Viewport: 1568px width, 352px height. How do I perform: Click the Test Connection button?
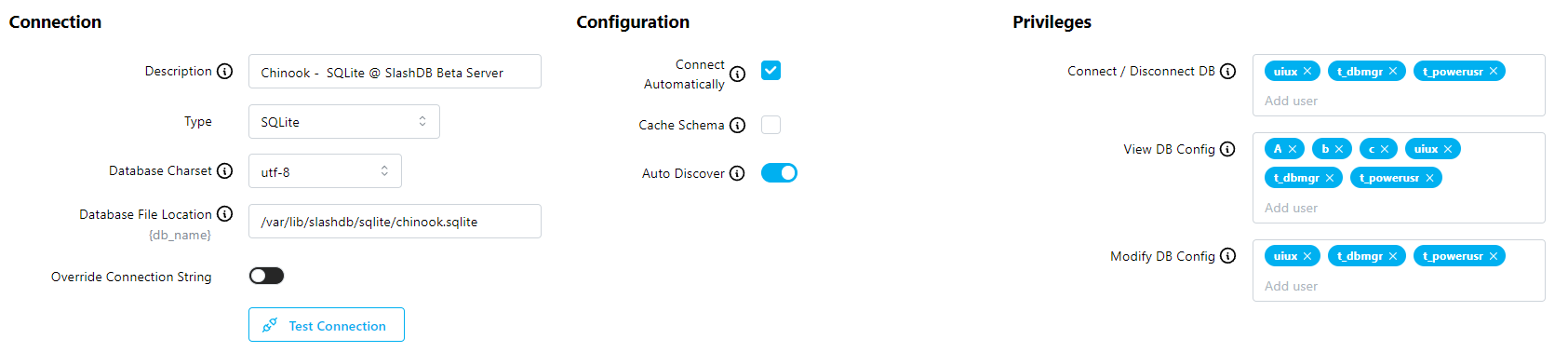[x=327, y=325]
